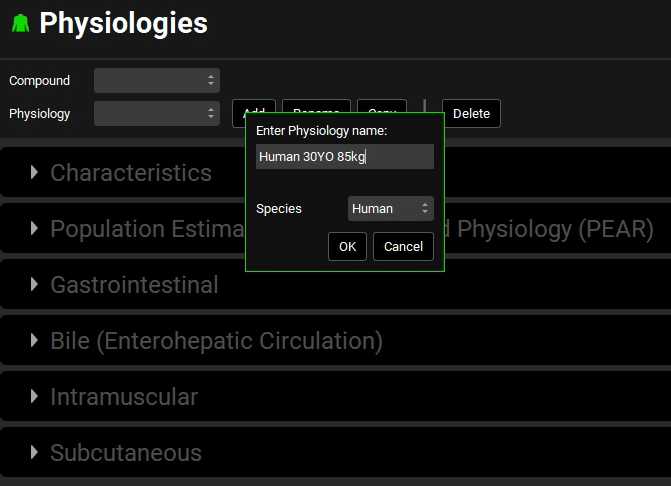Image resolution: width=671 pixels, height=486 pixels.
Task: Expand the Bile (Enterohepatic Circulation) section
Action: pos(216,341)
